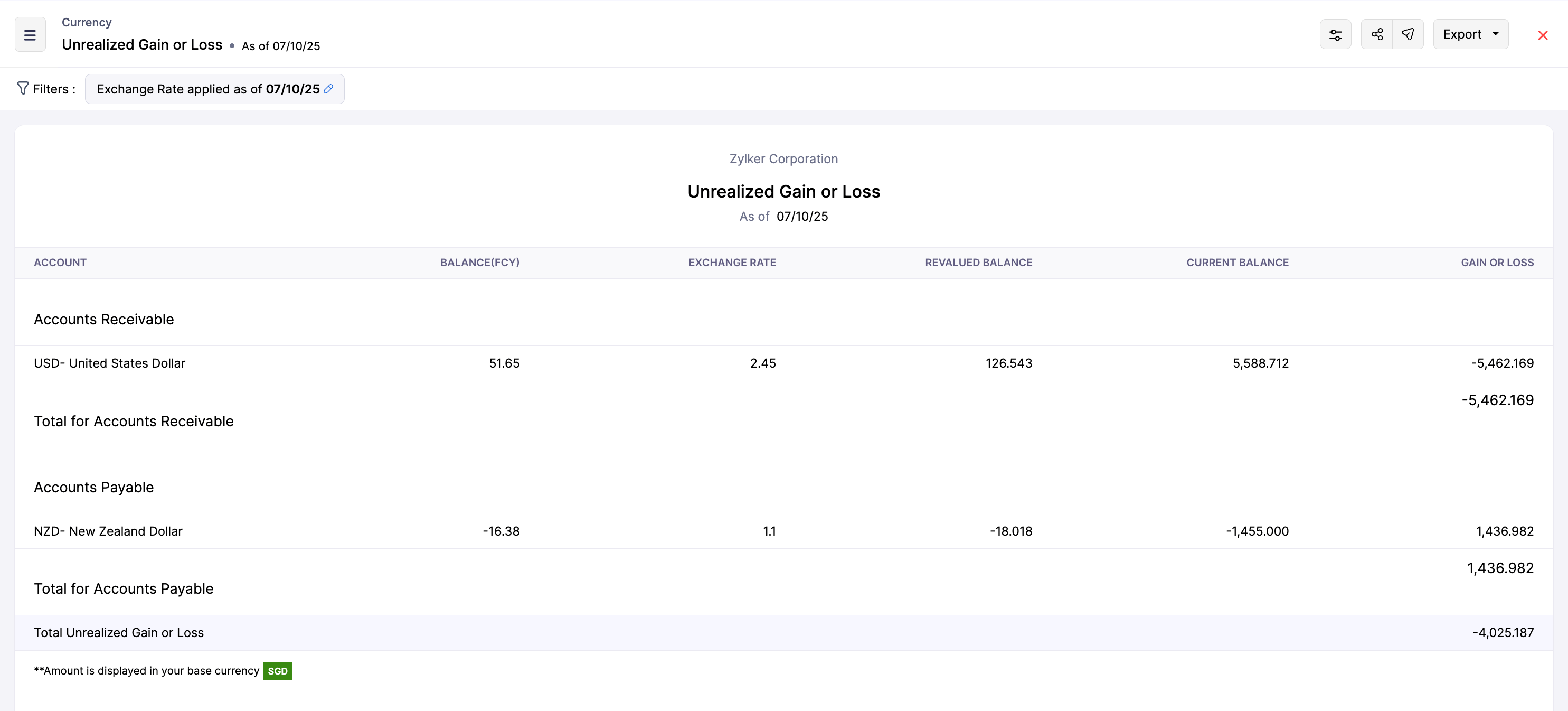Click the GAIN OR LOSS column header
This screenshot has width=1568, height=711.
pyautogui.click(x=1497, y=263)
